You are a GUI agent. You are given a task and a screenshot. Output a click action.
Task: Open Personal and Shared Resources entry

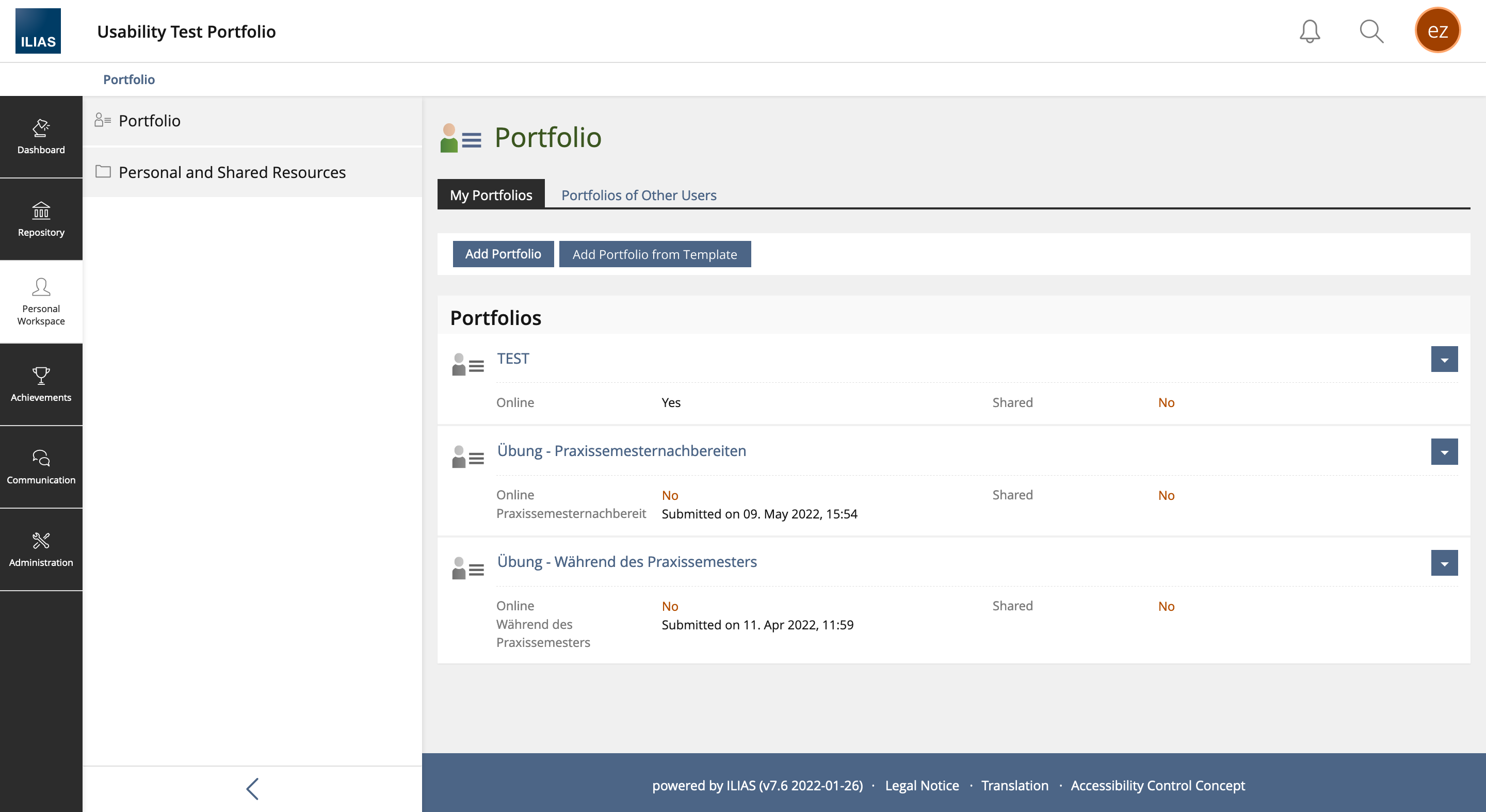[x=231, y=172]
